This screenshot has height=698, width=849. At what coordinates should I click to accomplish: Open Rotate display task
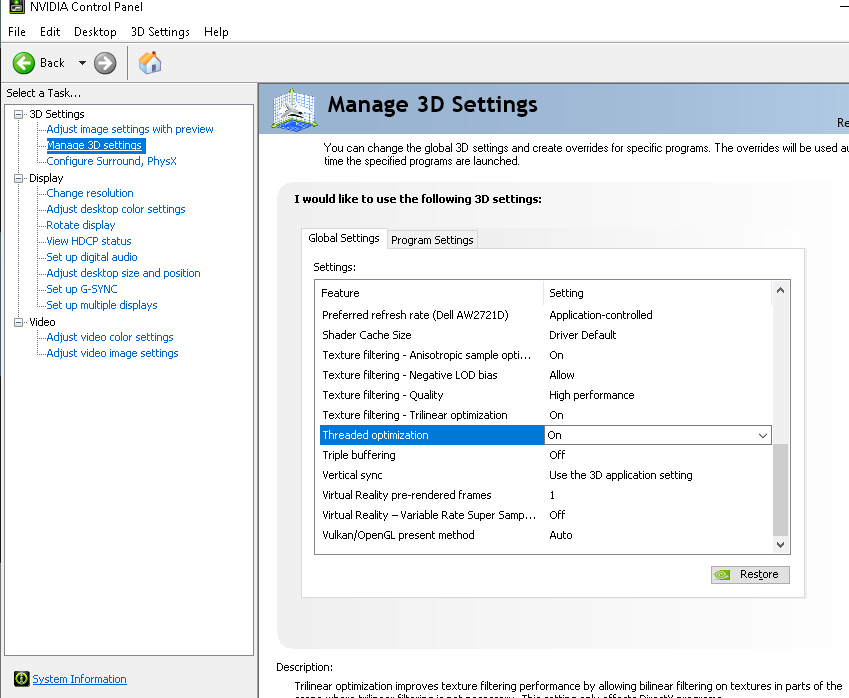pyautogui.click(x=81, y=225)
